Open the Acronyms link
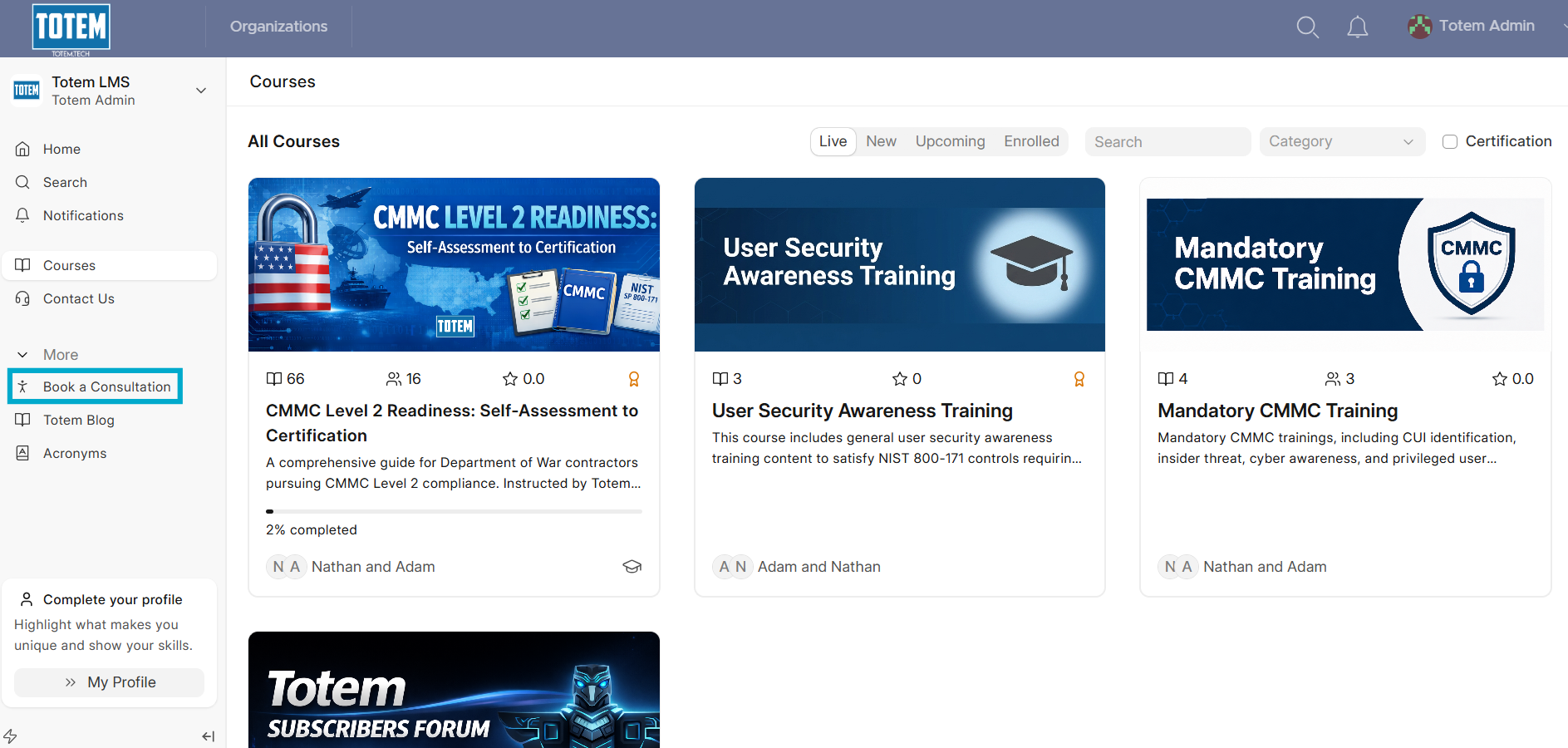 (x=75, y=453)
